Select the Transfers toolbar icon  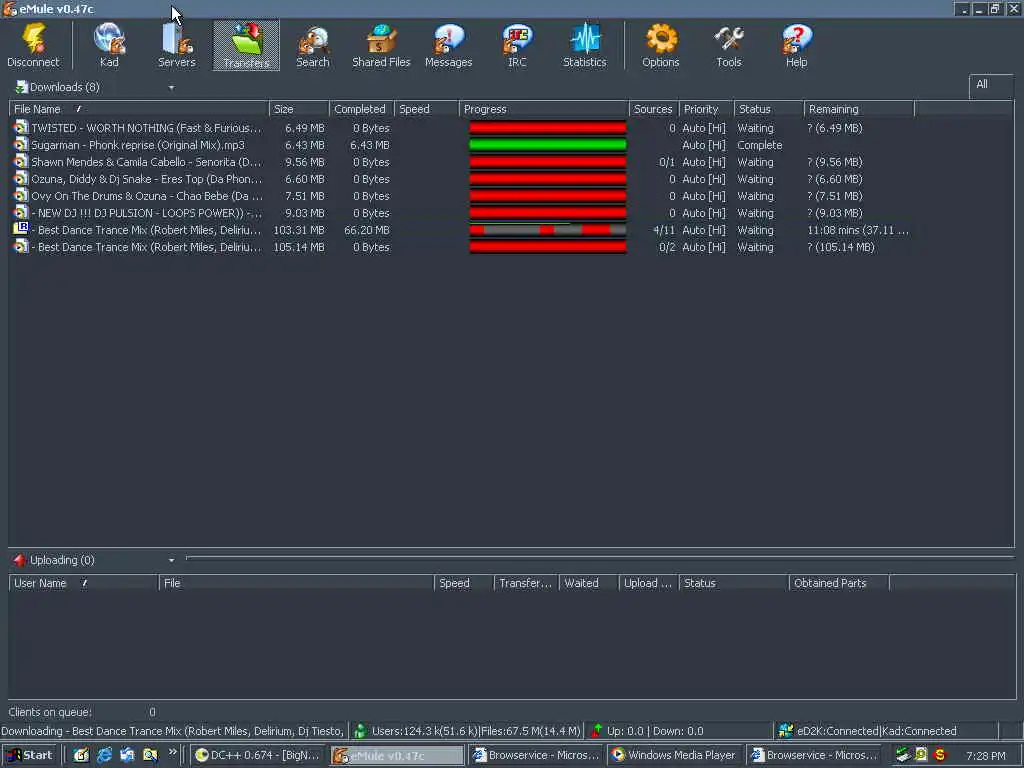click(x=246, y=45)
